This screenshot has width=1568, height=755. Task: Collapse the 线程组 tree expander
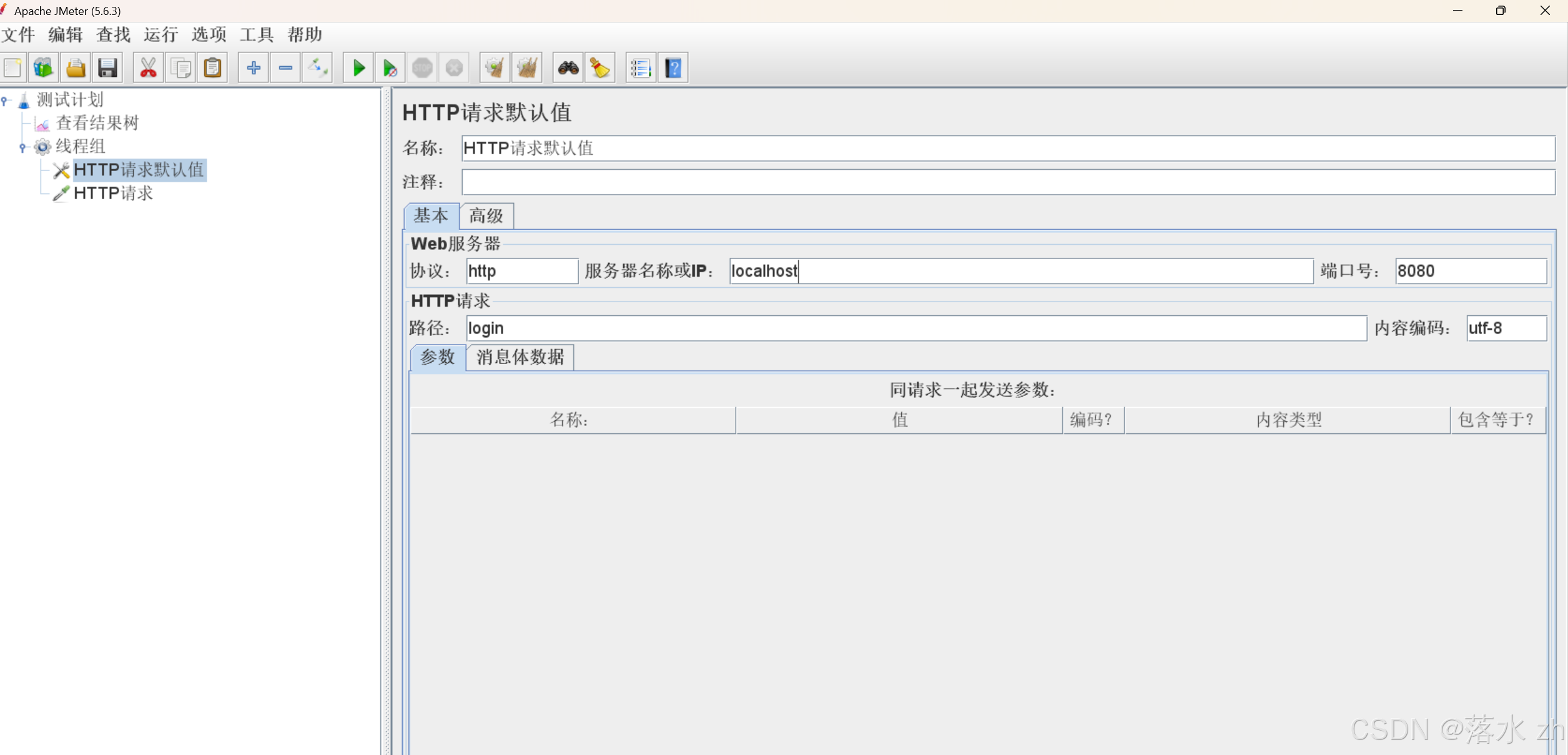22,147
